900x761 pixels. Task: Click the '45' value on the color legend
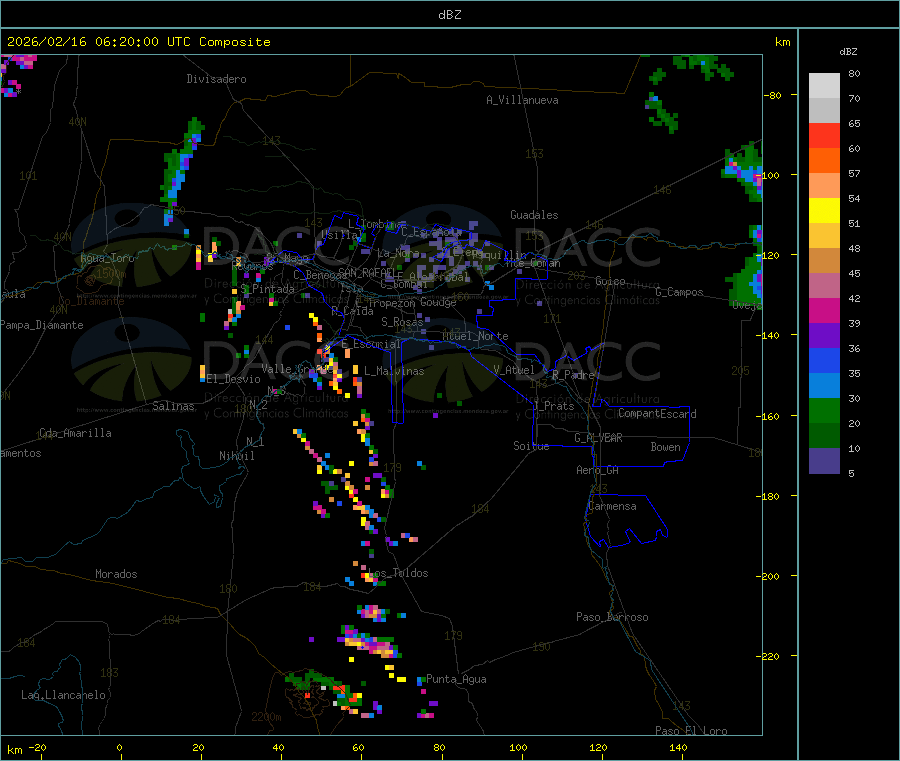(x=854, y=273)
